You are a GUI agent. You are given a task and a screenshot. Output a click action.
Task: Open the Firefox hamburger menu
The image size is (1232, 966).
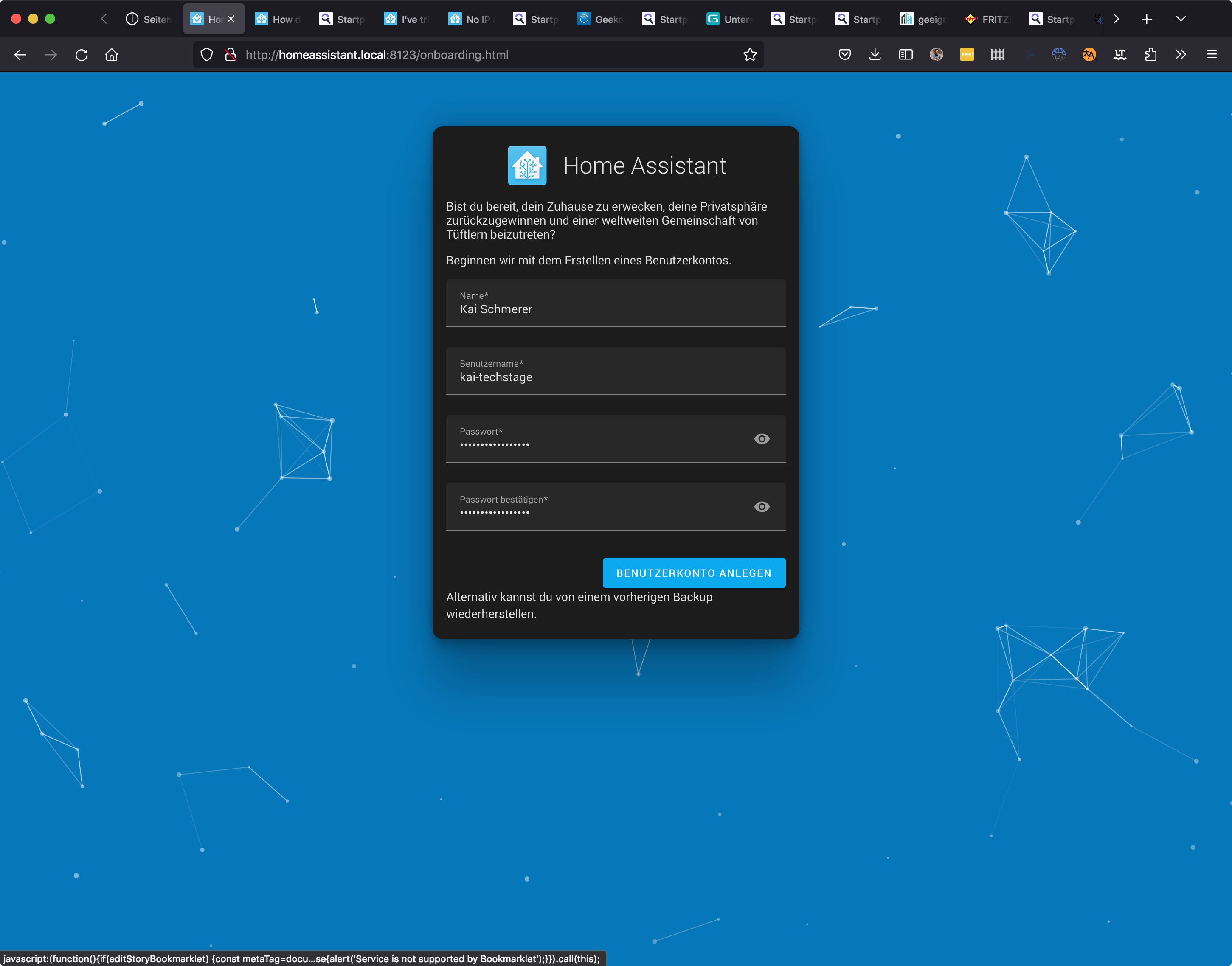click(1211, 55)
